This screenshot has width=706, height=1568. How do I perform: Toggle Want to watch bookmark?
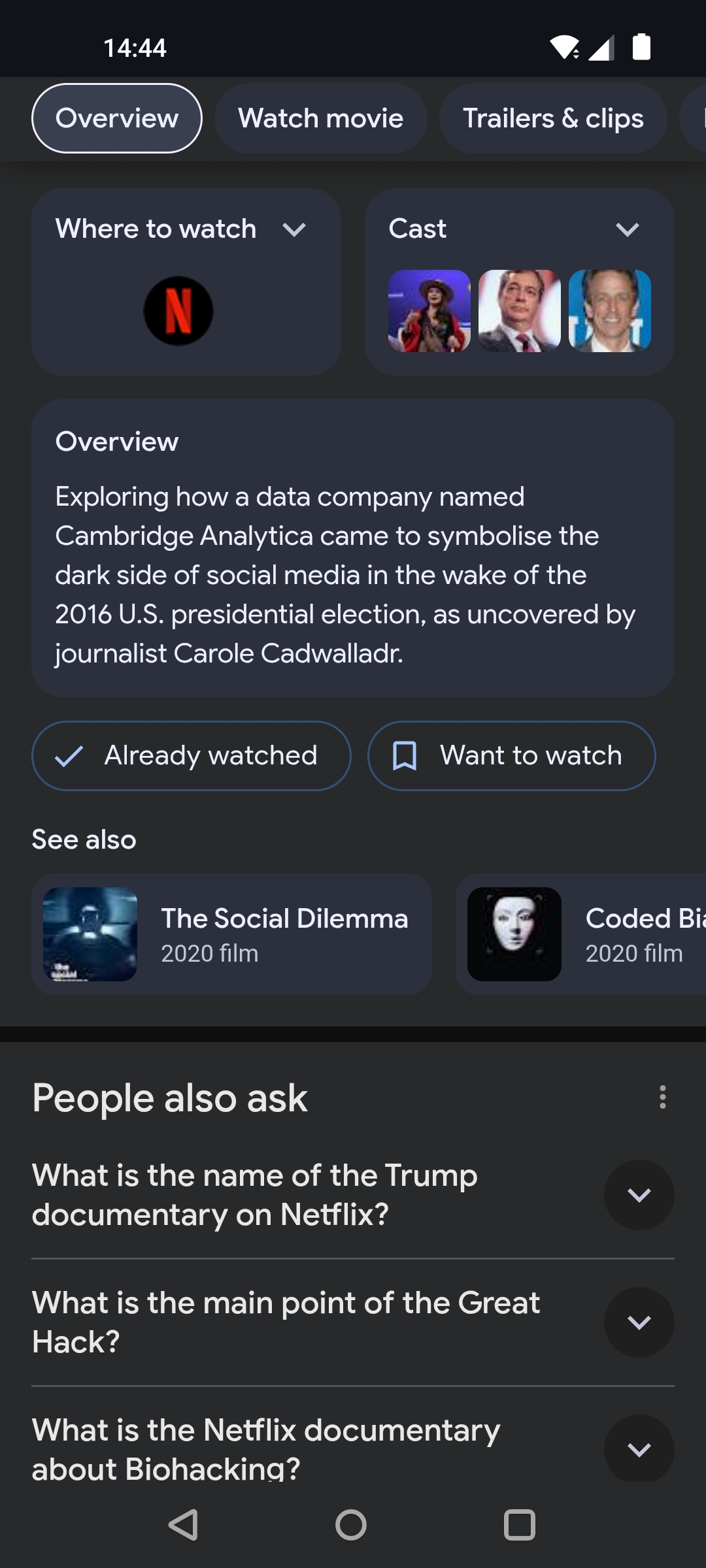[x=511, y=756]
